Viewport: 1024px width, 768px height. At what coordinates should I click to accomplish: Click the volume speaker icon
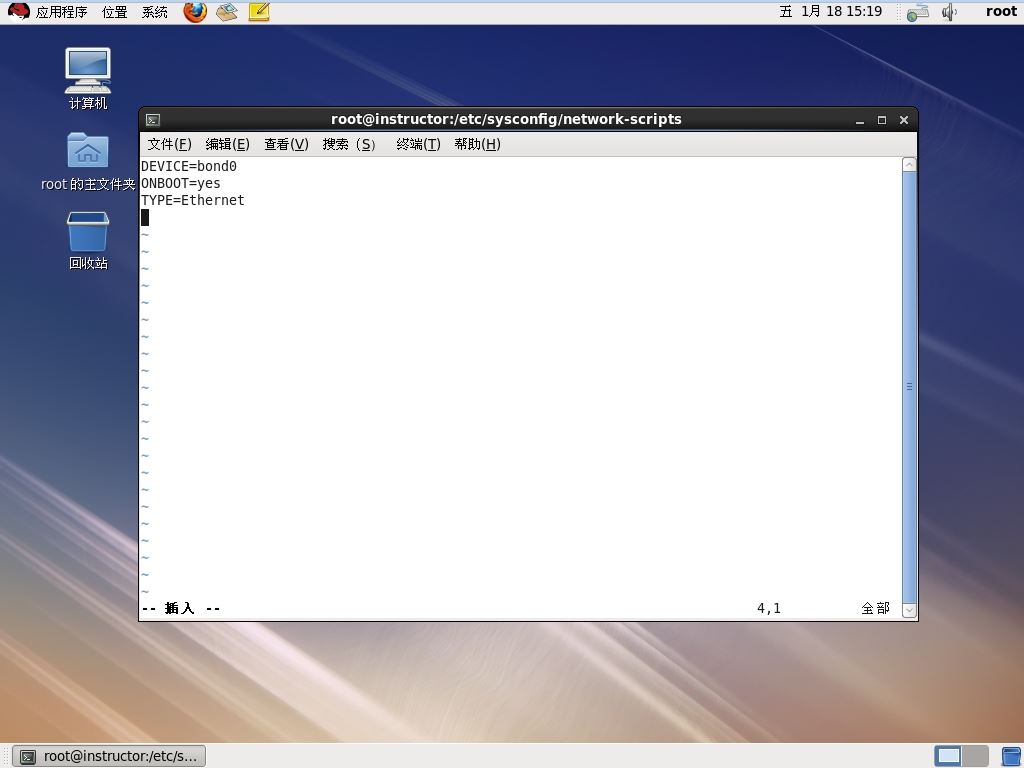(x=949, y=12)
